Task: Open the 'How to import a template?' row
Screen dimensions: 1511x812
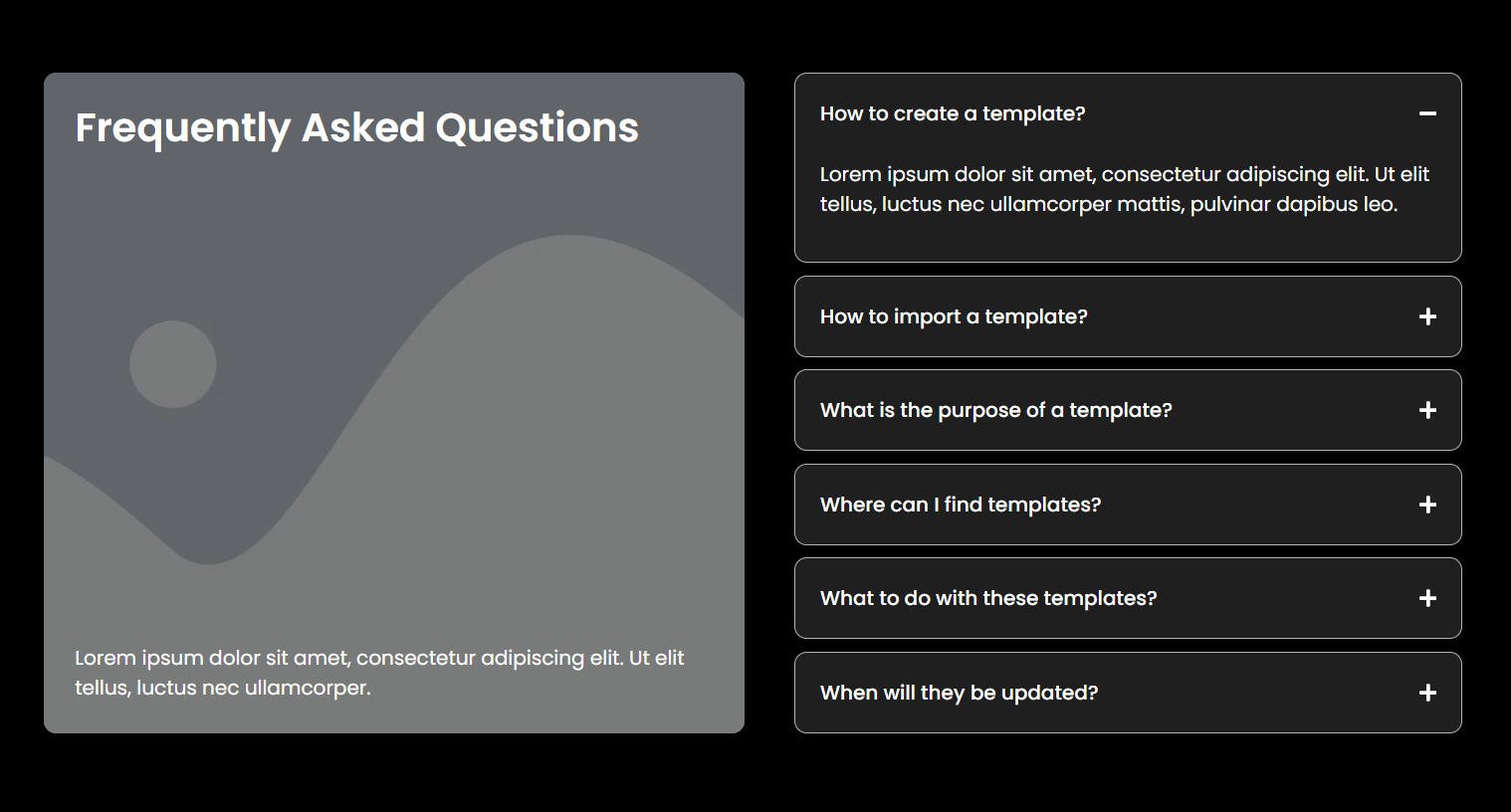Action: (1128, 316)
